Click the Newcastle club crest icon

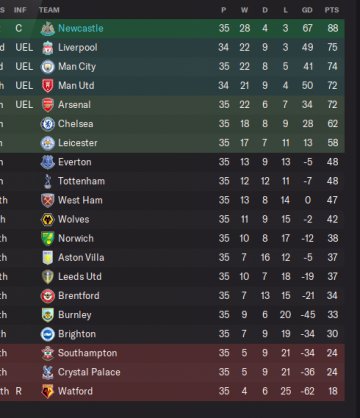[47, 28]
